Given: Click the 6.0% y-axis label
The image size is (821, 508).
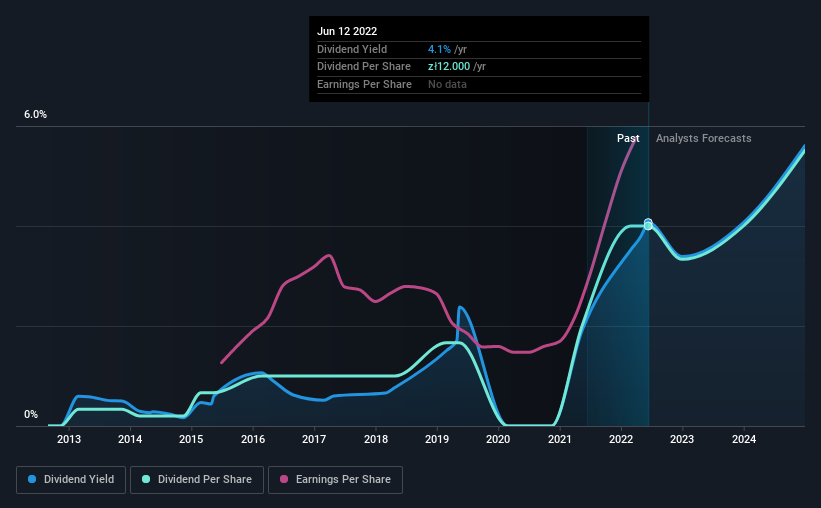Looking at the screenshot, I should 35,114.
